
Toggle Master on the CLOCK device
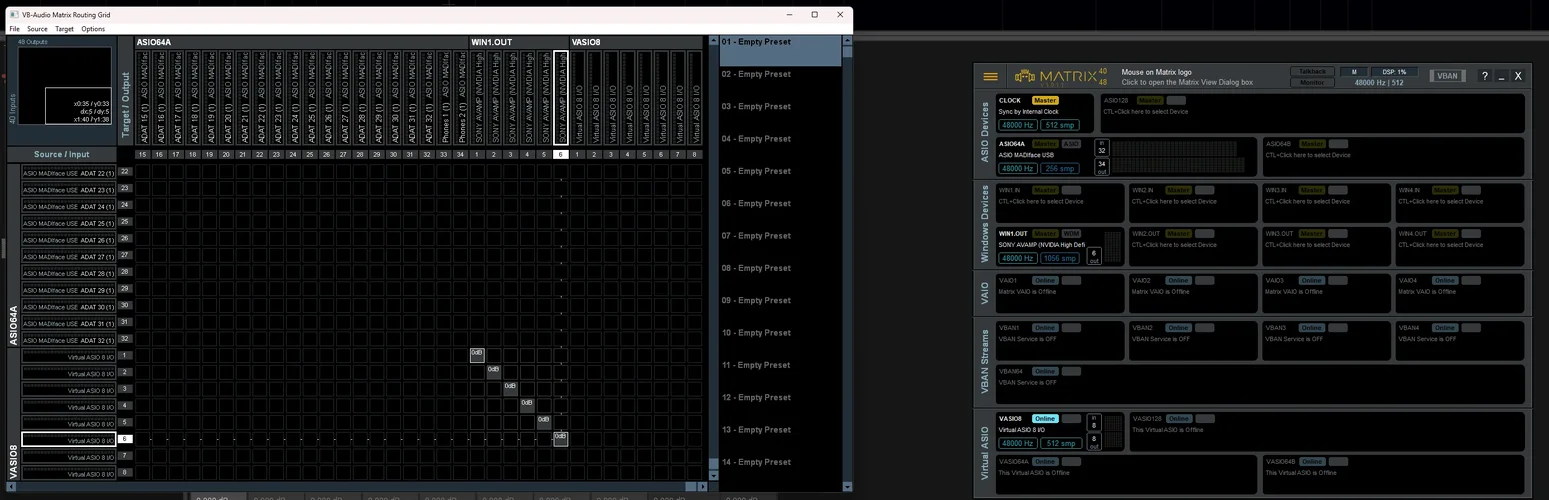coord(1044,100)
